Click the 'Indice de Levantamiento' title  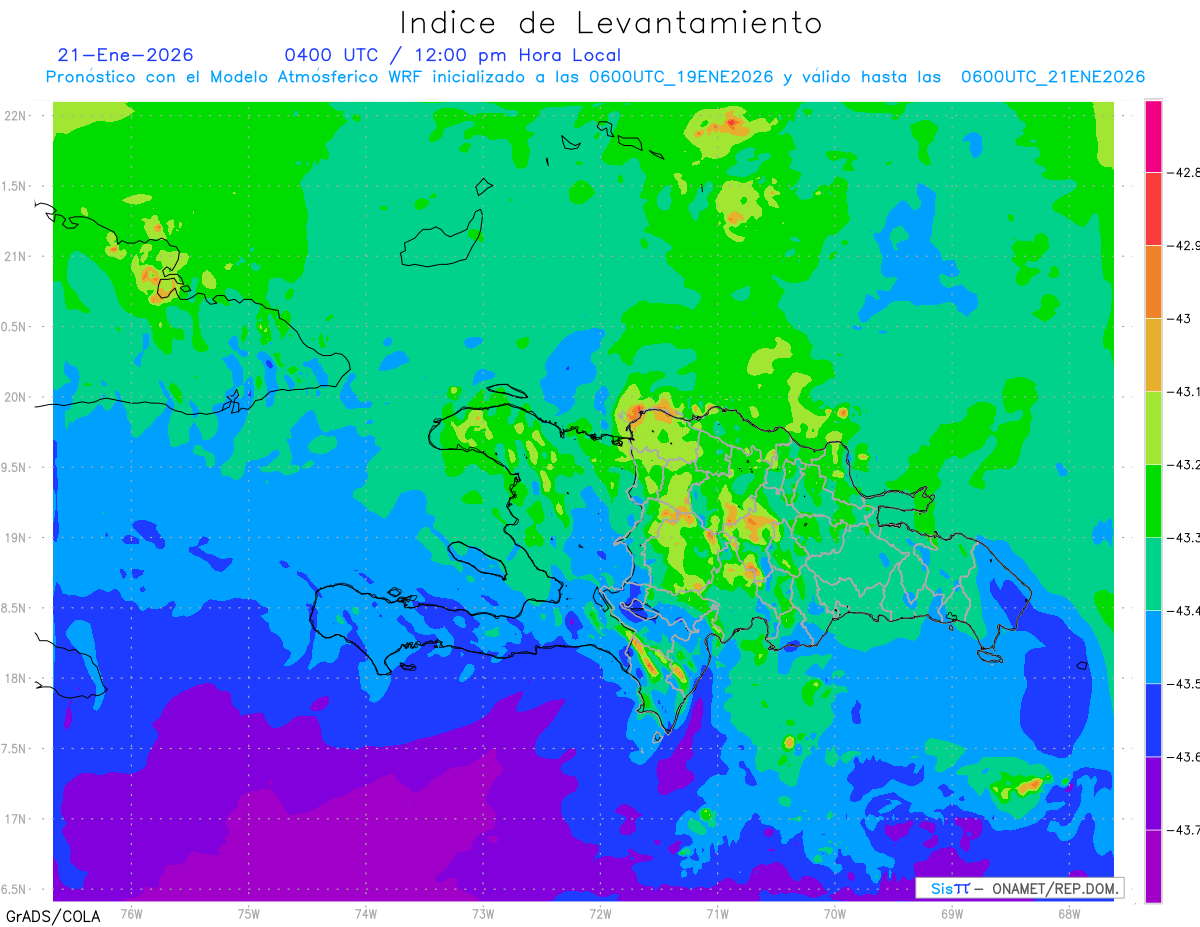(x=611, y=22)
